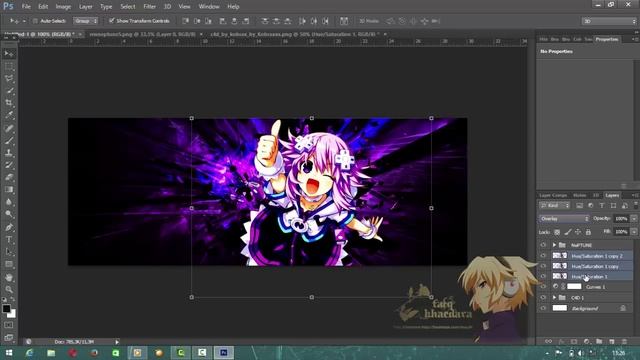Toggle Background layer visibility eye
Screen dimensions: 640x360
click(x=543, y=308)
